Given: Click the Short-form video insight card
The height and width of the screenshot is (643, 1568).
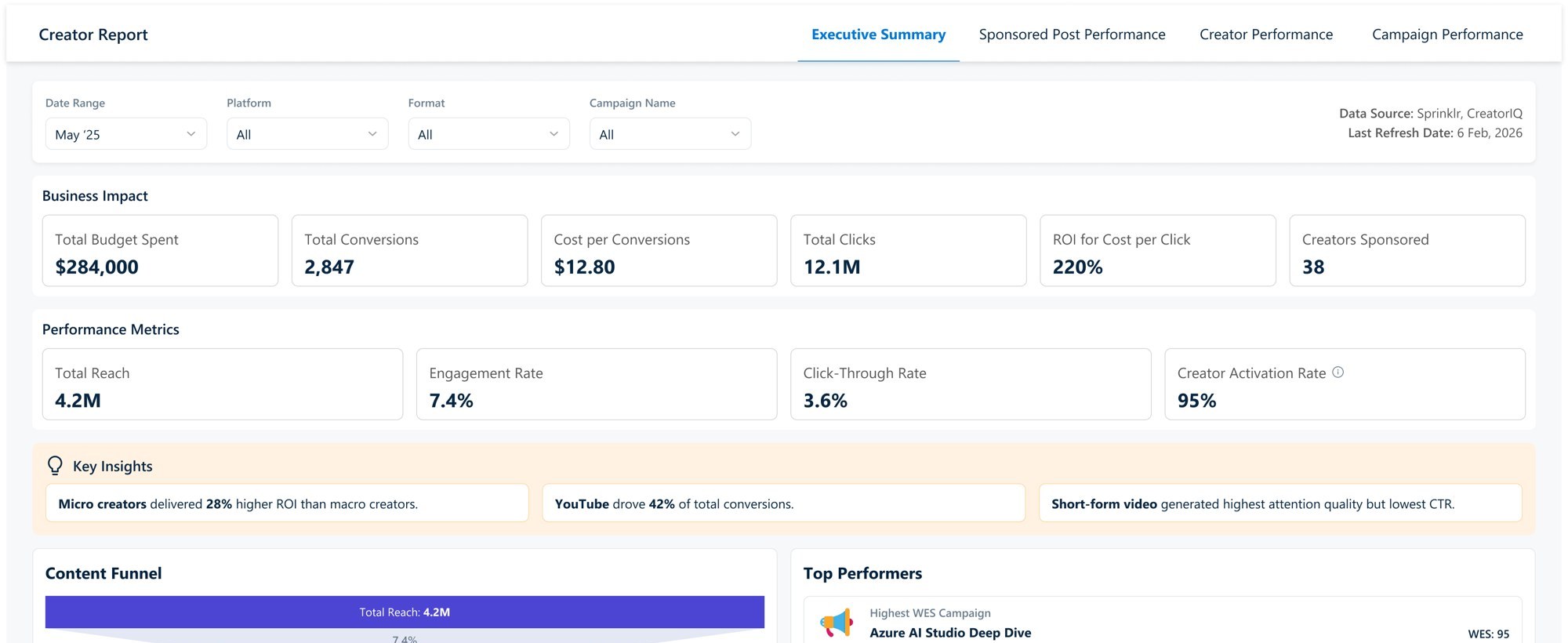Looking at the screenshot, I should click(x=1280, y=503).
